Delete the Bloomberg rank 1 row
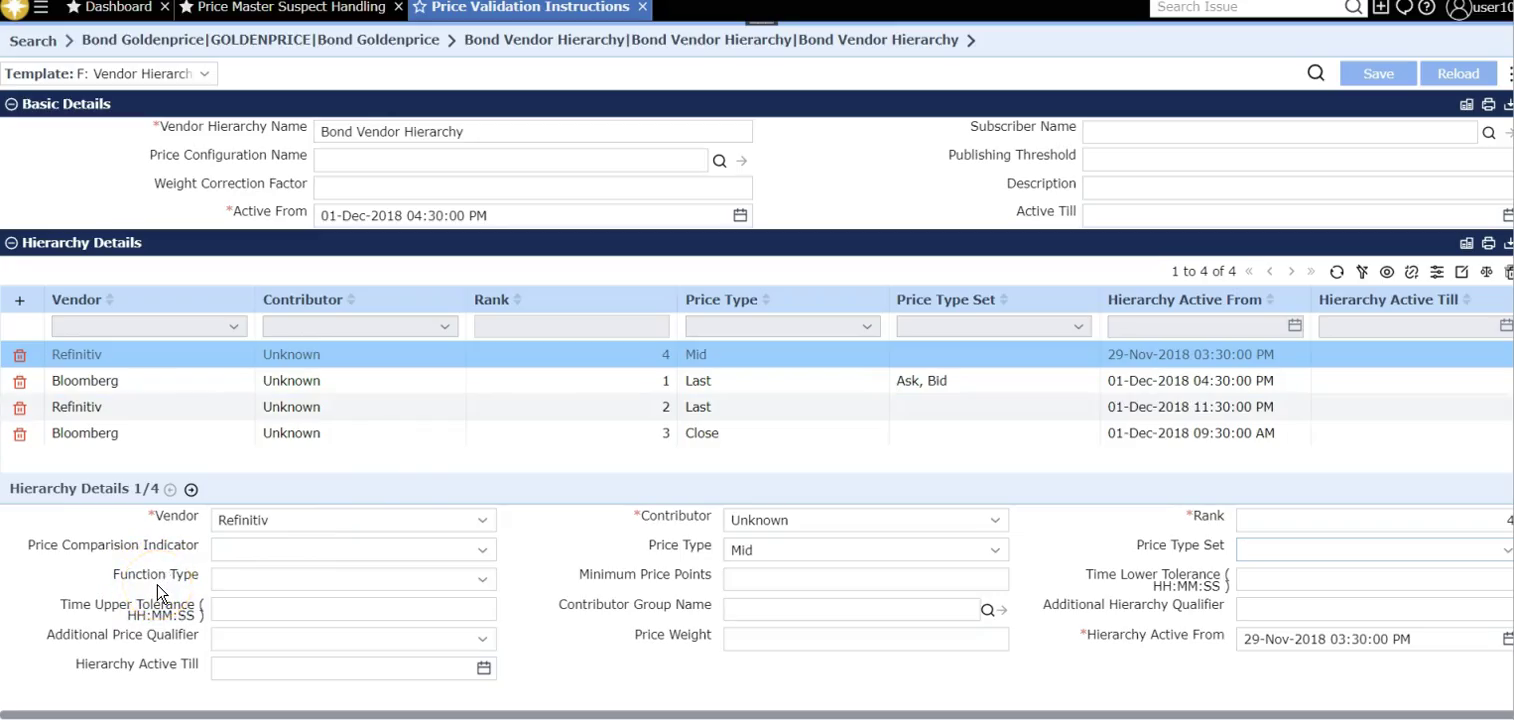 pyautogui.click(x=19, y=382)
